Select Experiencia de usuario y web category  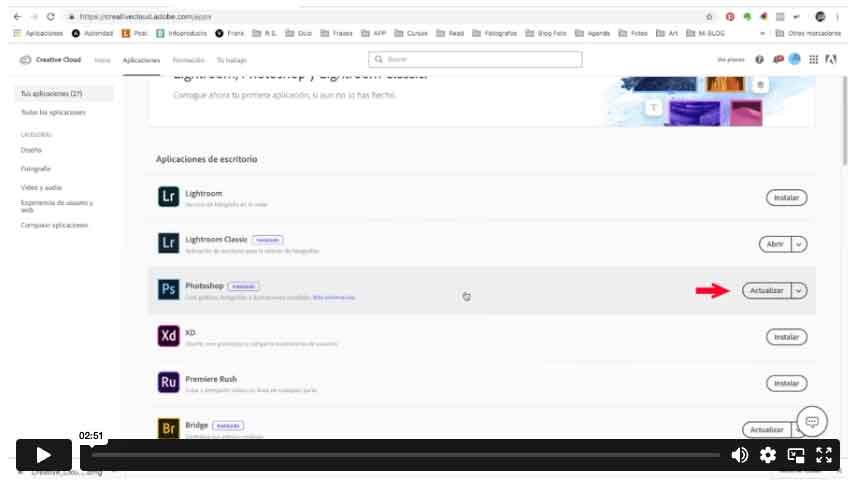pos(57,206)
